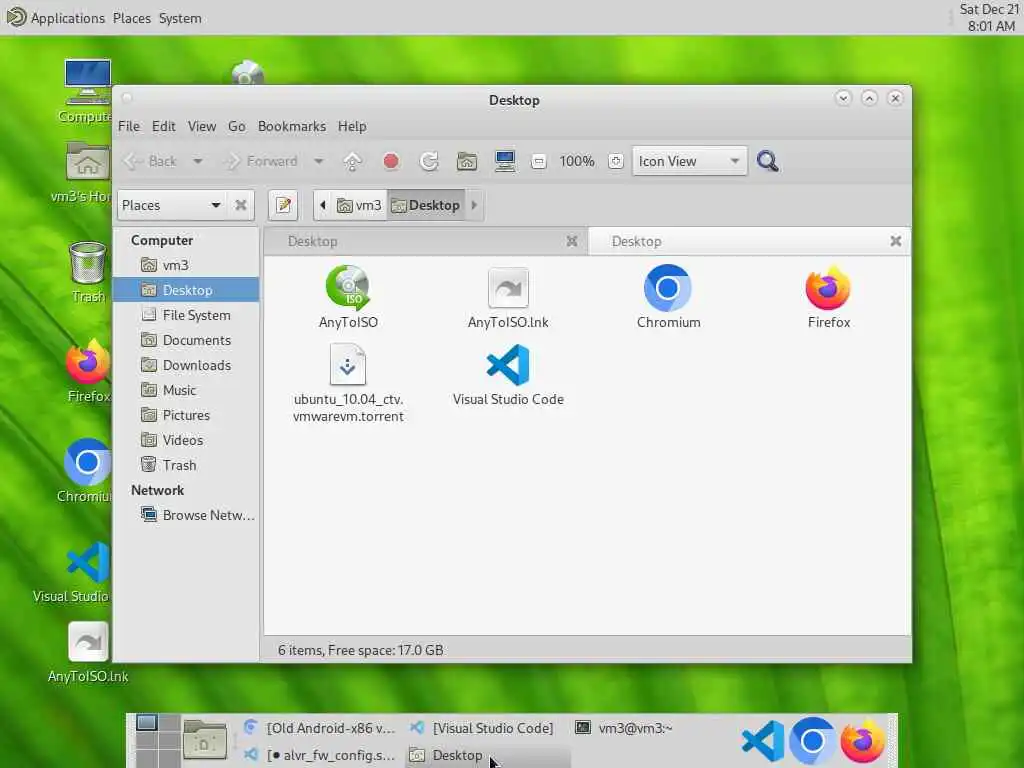Close the first Desktop tab
Image resolution: width=1024 pixels, height=768 pixels.
pos(572,242)
